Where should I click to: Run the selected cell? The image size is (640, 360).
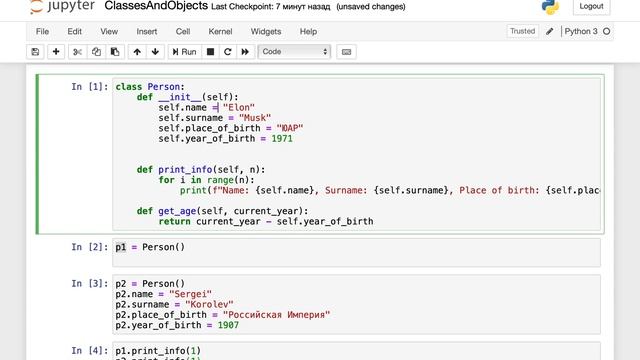point(184,52)
